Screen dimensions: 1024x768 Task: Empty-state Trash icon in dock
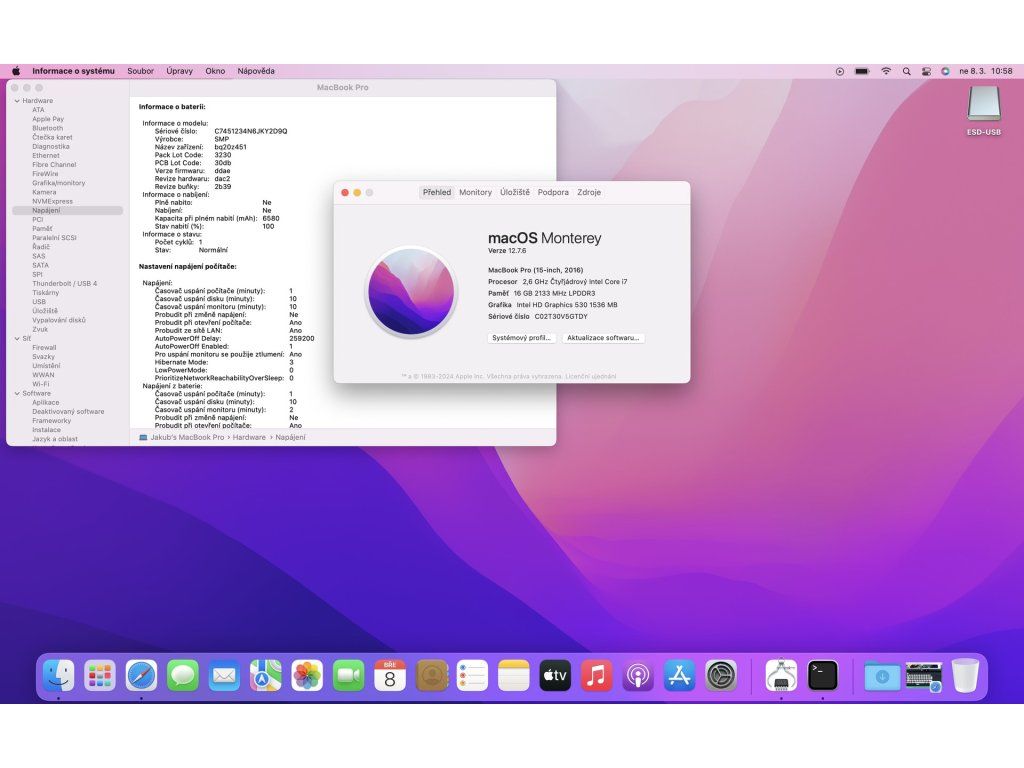coord(965,676)
